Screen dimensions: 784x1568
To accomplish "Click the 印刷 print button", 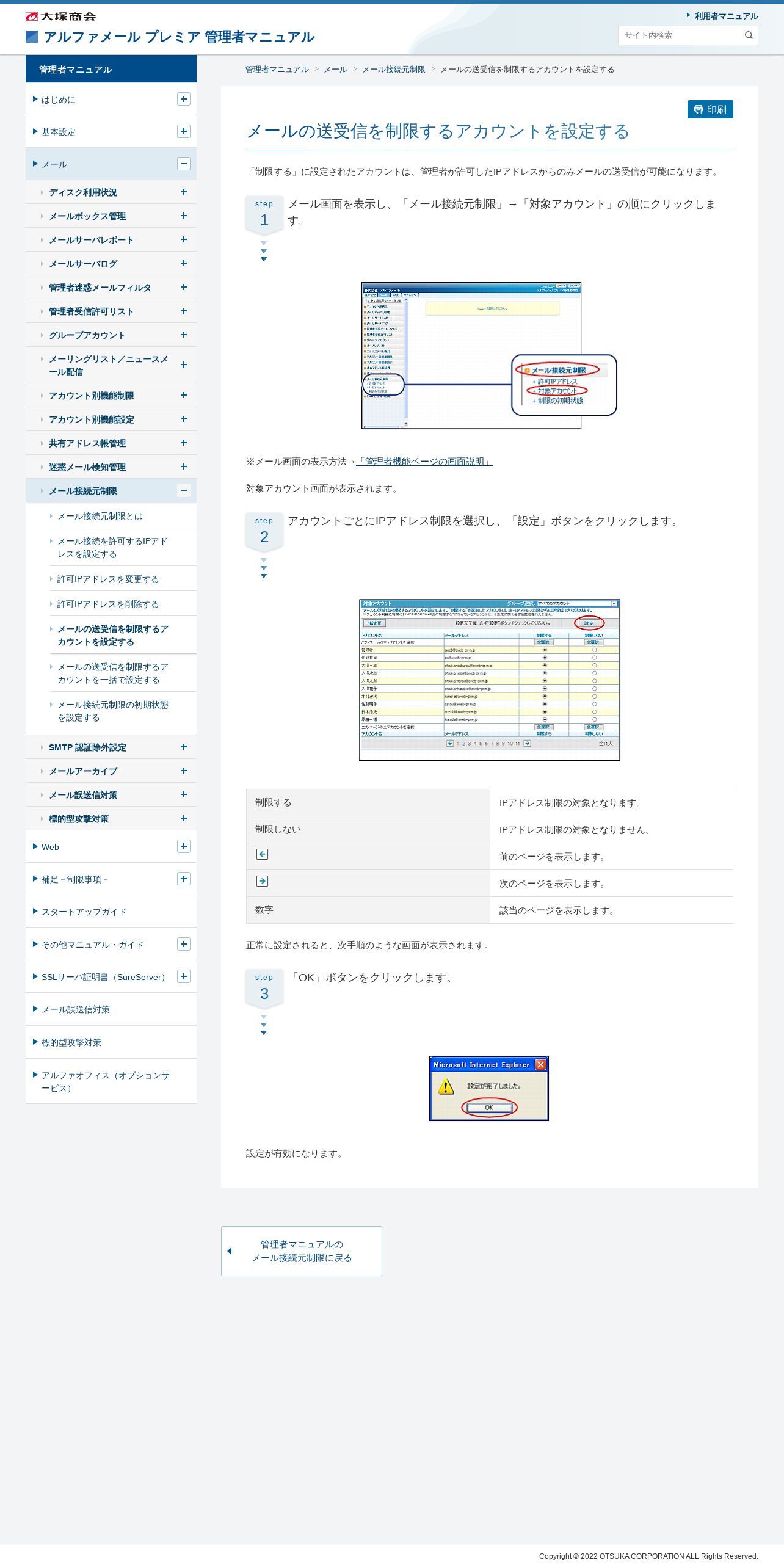I will pyautogui.click(x=710, y=109).
